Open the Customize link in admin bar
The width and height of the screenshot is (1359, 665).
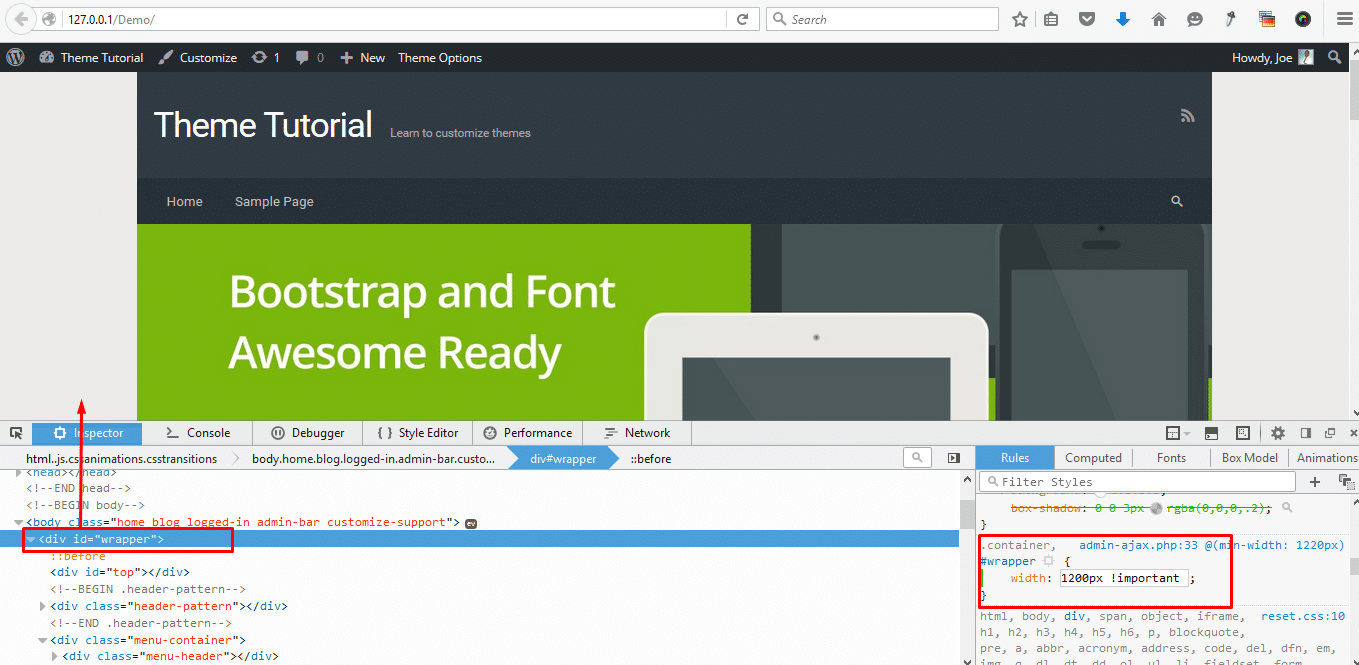coord(197,58)
